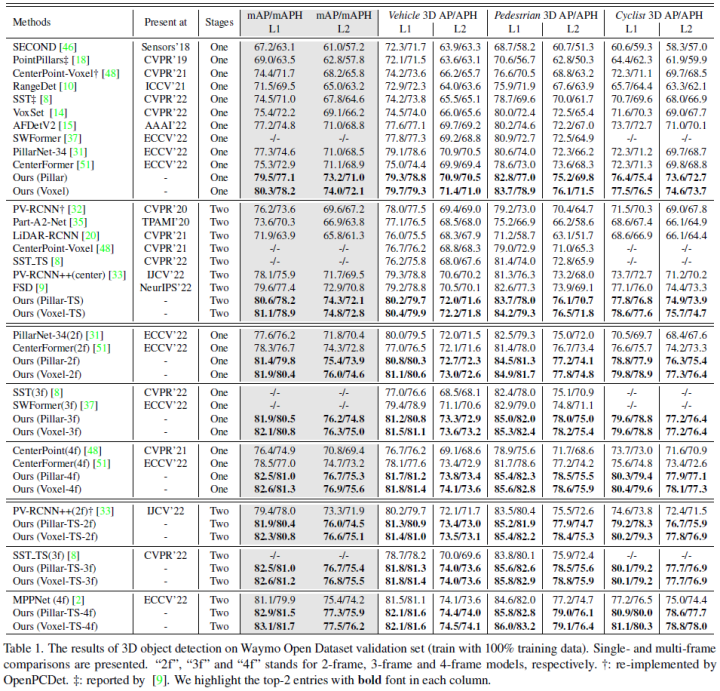The width and height of the screenshot is (720, 691).
Task: Select method name 'Ours (Pillar-4f)'
Action: point(46,476)
